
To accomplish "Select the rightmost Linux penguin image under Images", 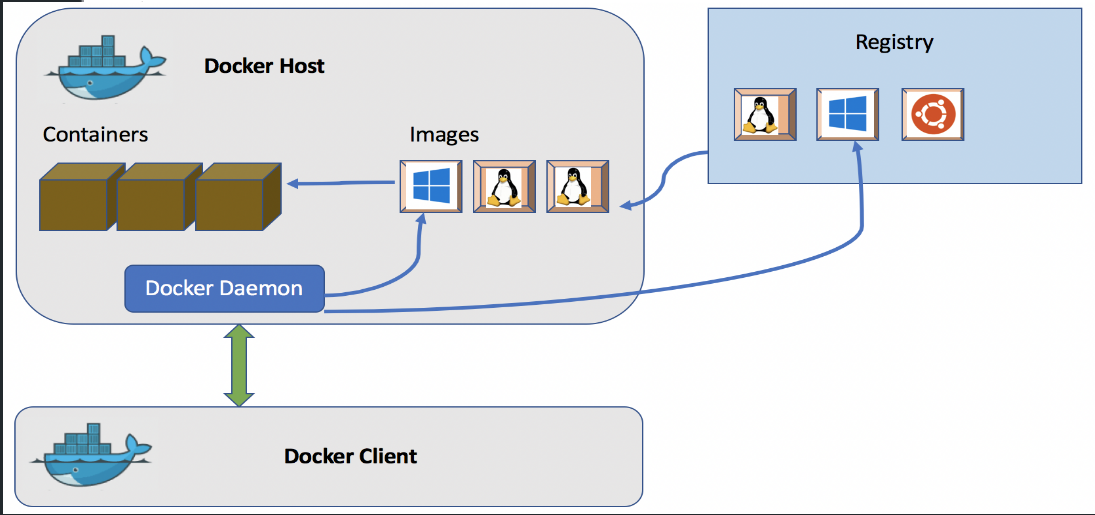I will coord(578,187).
